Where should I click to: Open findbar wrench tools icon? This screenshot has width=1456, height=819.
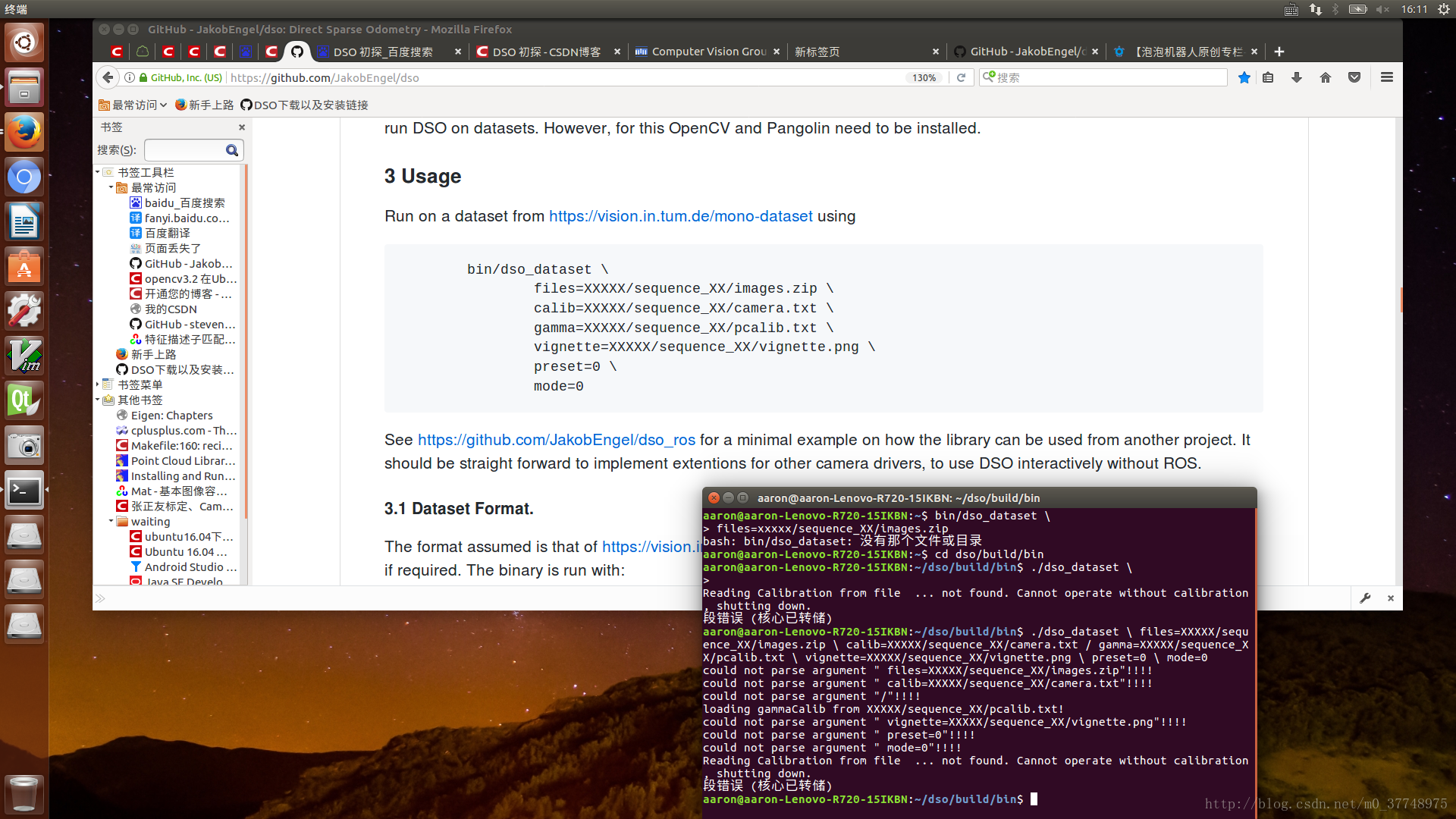[x=1365, y=598]
